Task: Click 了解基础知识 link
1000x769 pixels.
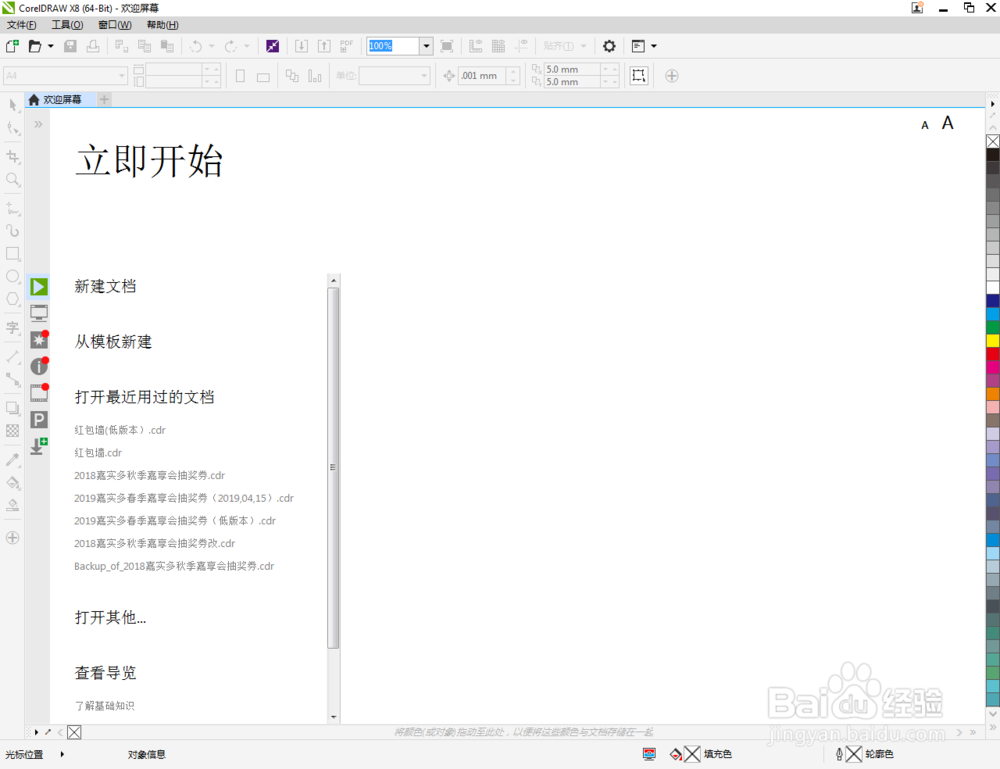Action: point(105,706)
